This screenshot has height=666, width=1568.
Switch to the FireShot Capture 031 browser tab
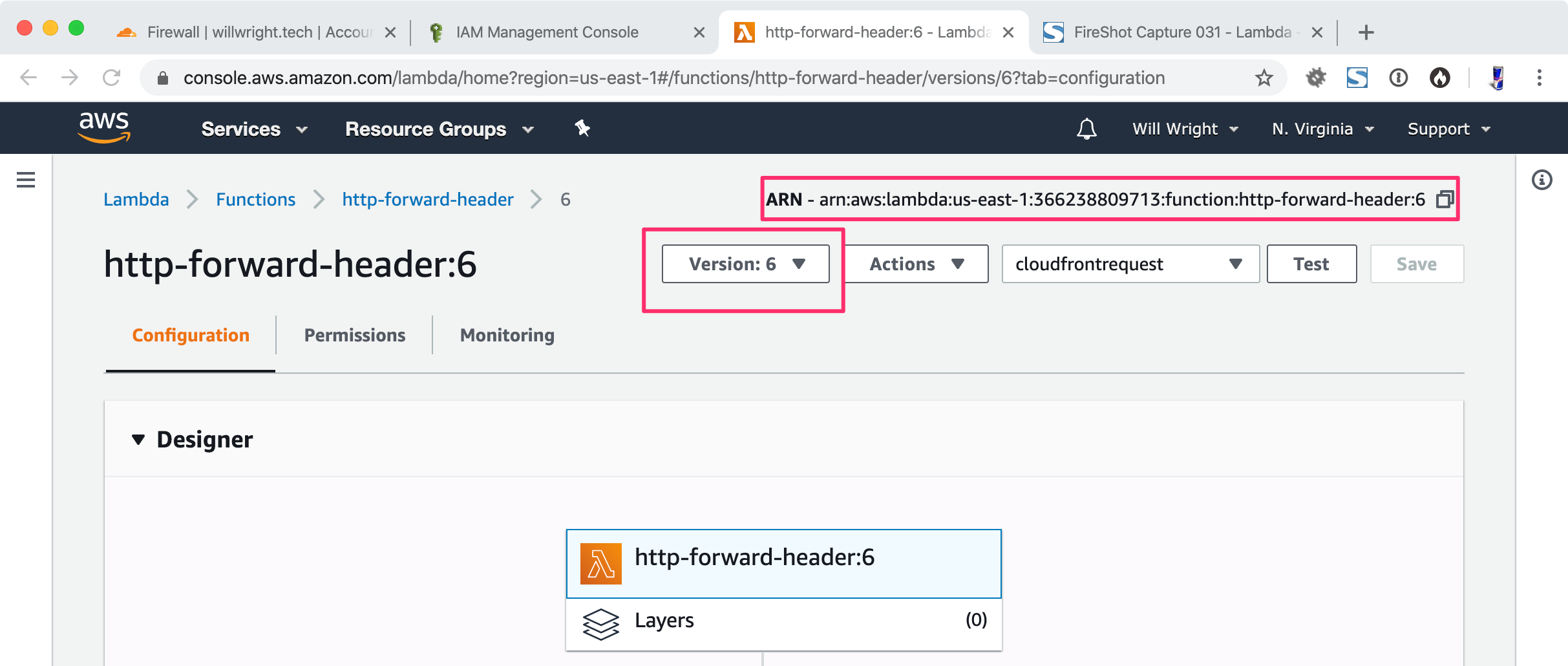1181,32
